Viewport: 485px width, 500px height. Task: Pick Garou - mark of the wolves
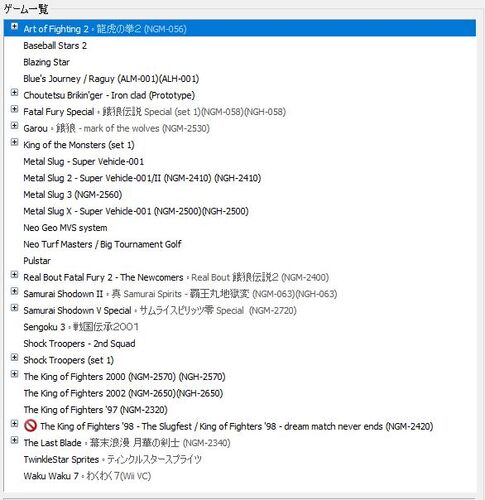[x=116, y=128]
